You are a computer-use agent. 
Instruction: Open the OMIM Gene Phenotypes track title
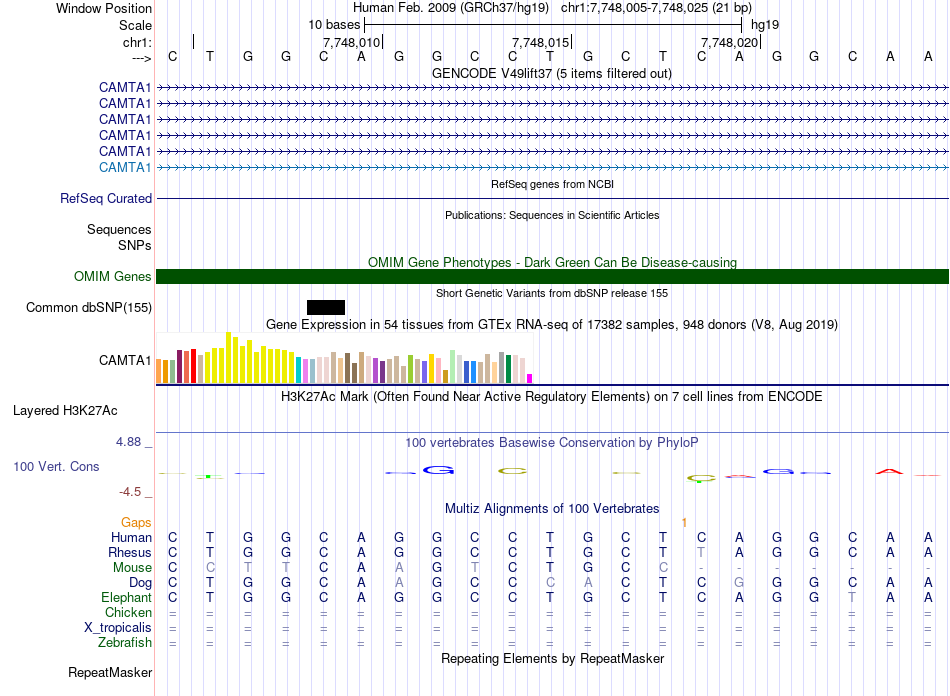click(552, 262)
